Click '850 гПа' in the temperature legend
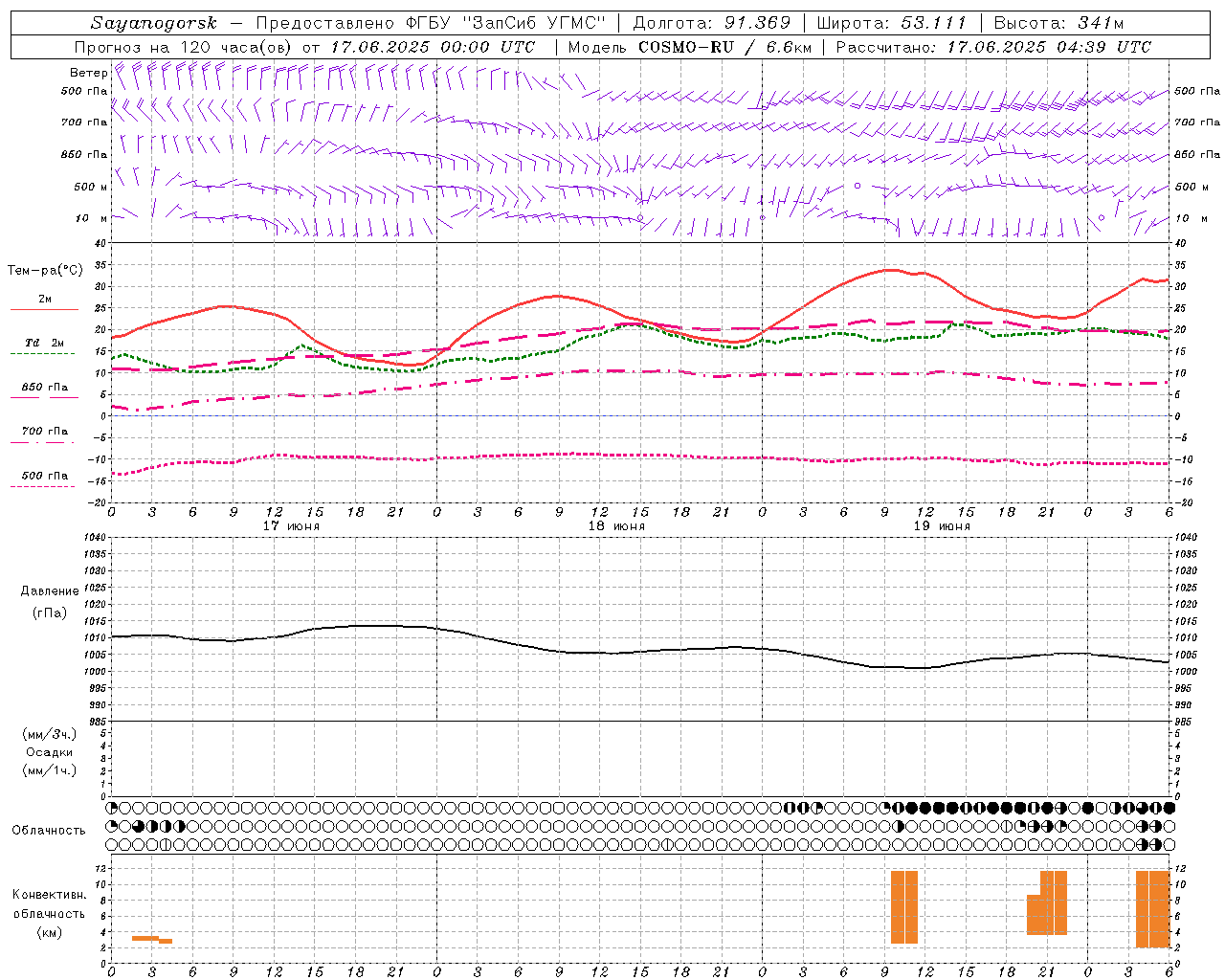 pyautogui.click(x=45, y=388)
